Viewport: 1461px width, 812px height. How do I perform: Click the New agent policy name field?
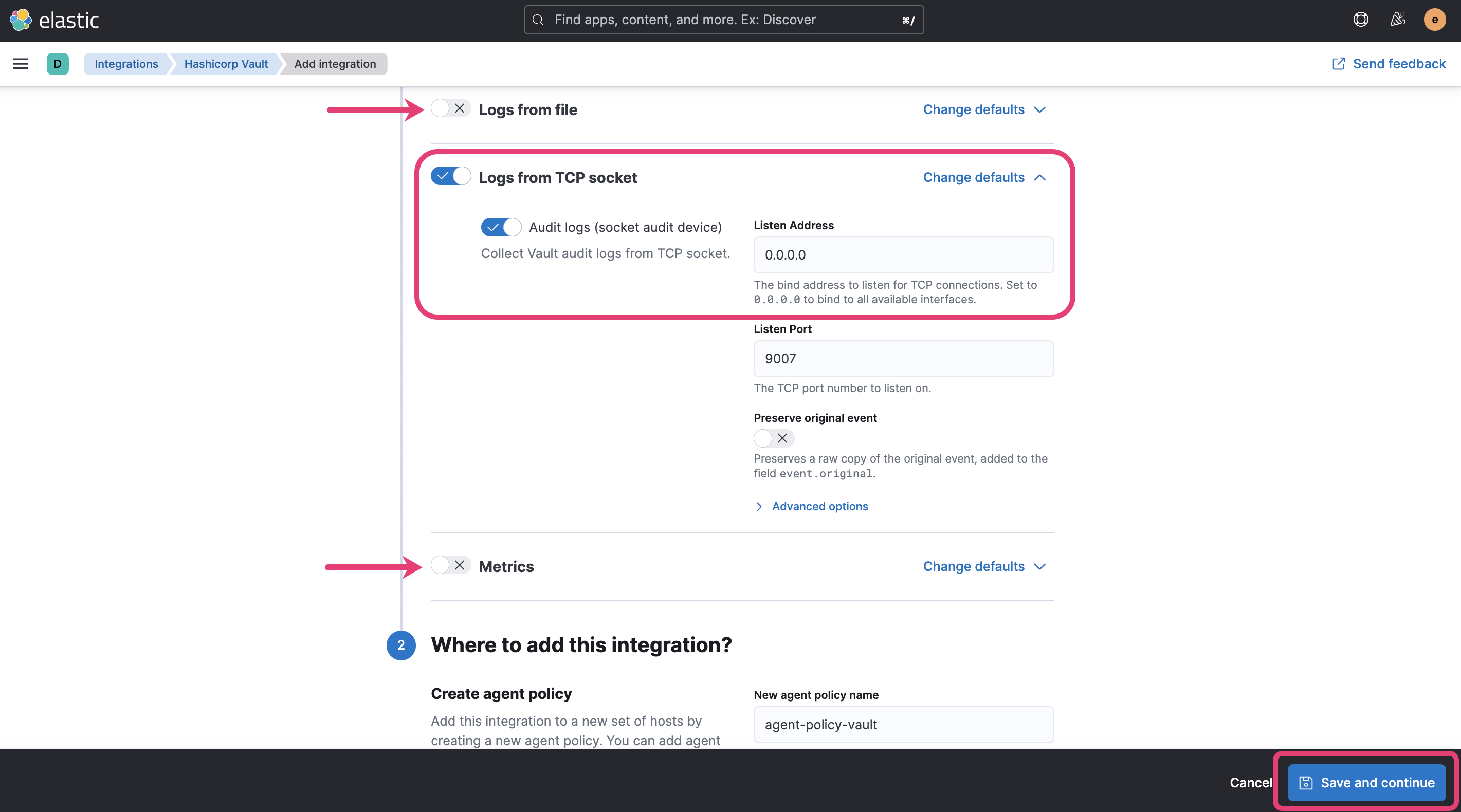(x=903, y=724)
